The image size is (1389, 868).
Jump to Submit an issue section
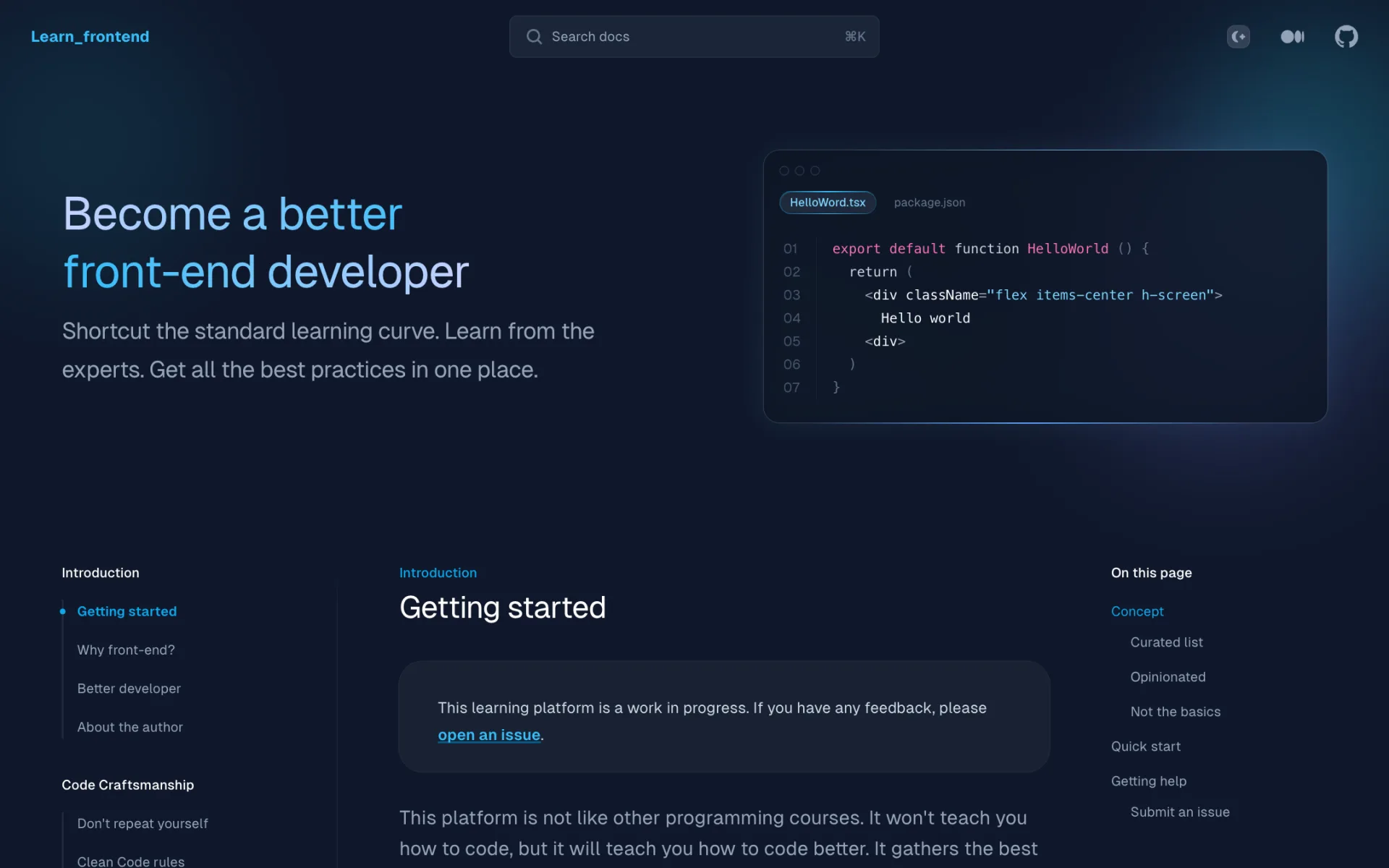pyautogui.click(x=1180, y=812)
